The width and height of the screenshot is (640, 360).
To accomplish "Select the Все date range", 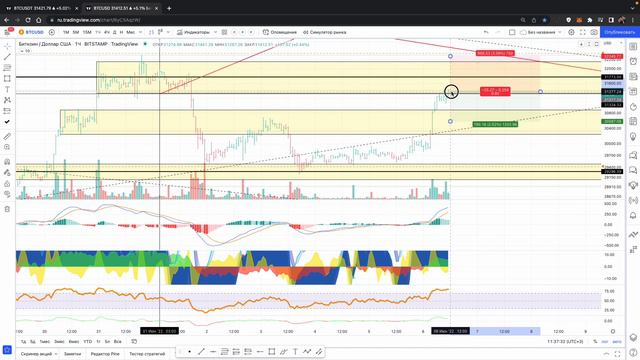I will click(x=118, y=341).
